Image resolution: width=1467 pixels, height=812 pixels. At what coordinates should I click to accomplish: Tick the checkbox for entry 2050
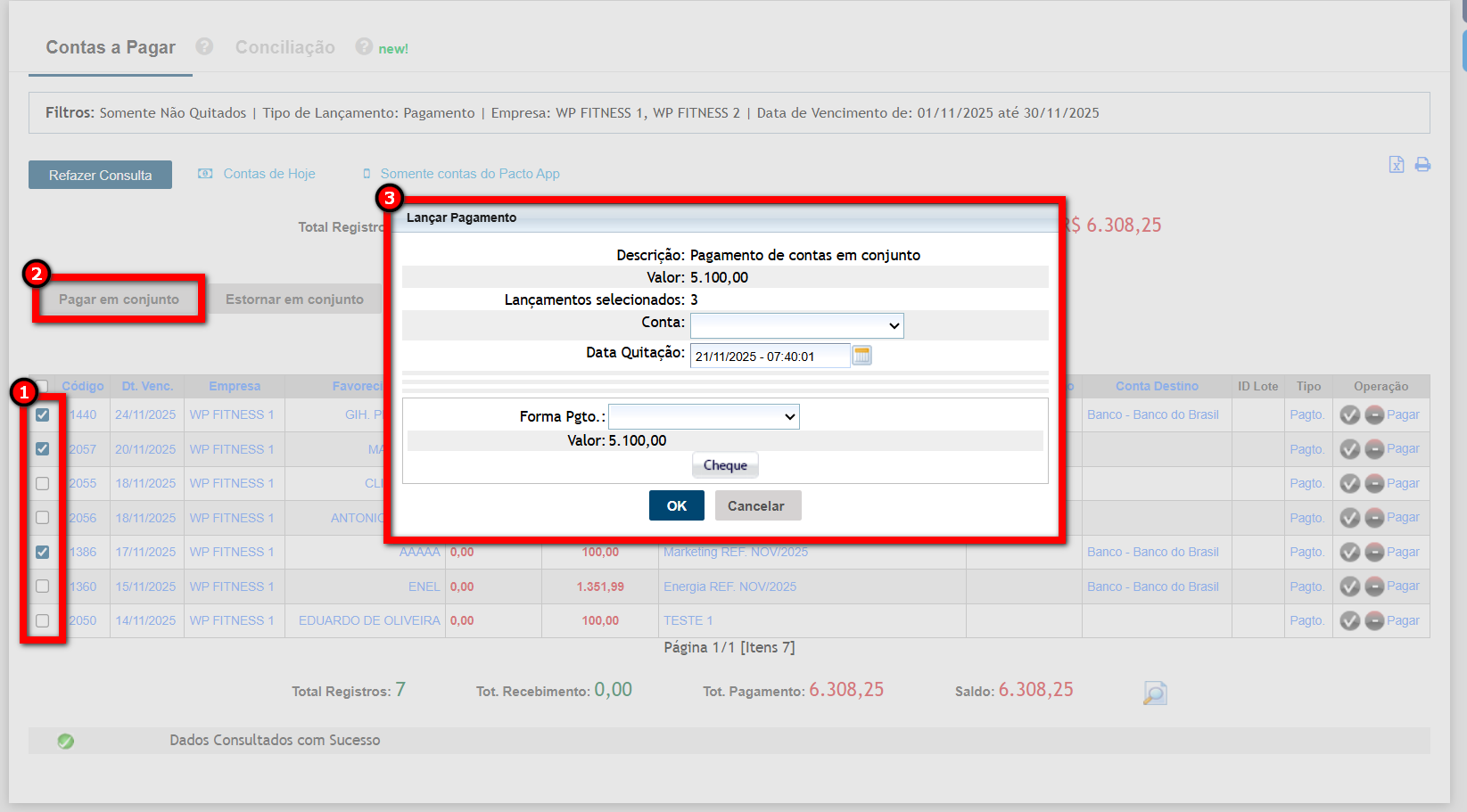(x=42, y=620)
